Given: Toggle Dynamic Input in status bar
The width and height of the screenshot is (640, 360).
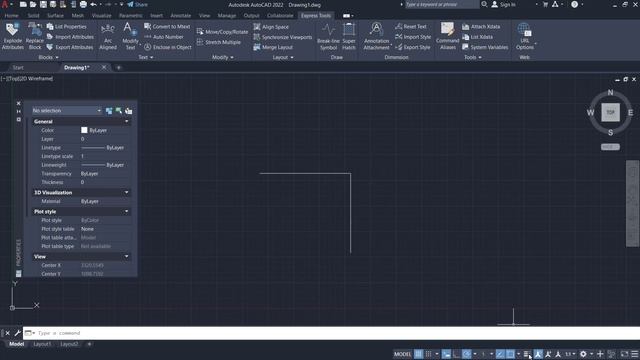Looking at the screenshot, I should tap(446, 354).
